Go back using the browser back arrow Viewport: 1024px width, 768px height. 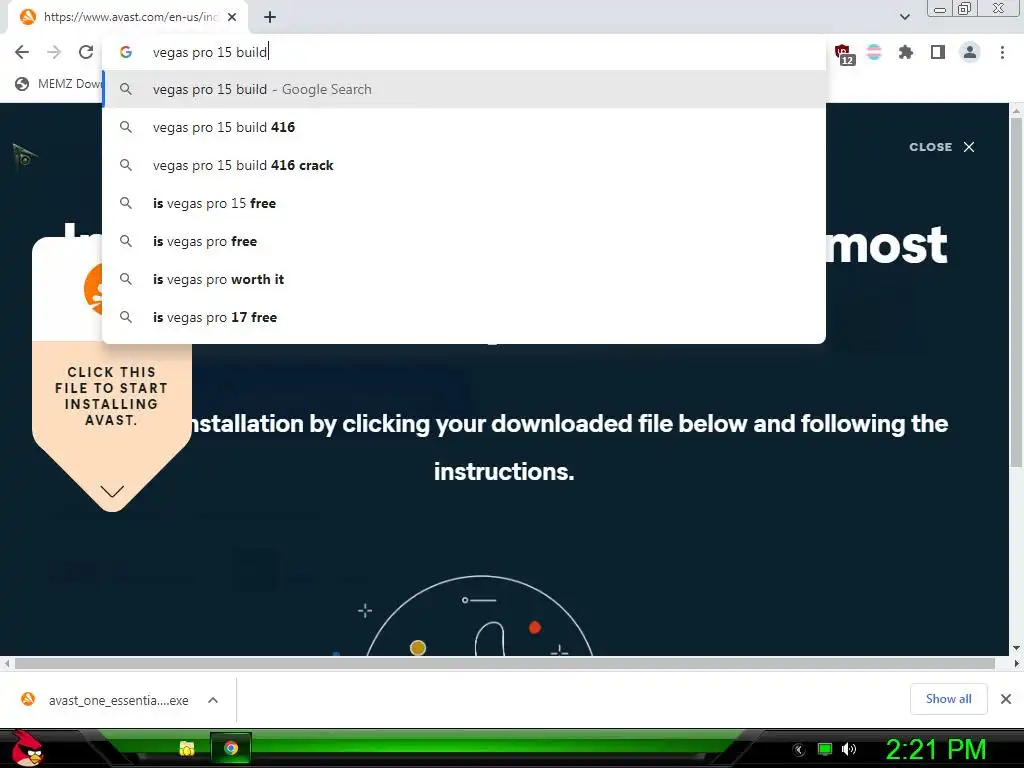tap(22, 52)
